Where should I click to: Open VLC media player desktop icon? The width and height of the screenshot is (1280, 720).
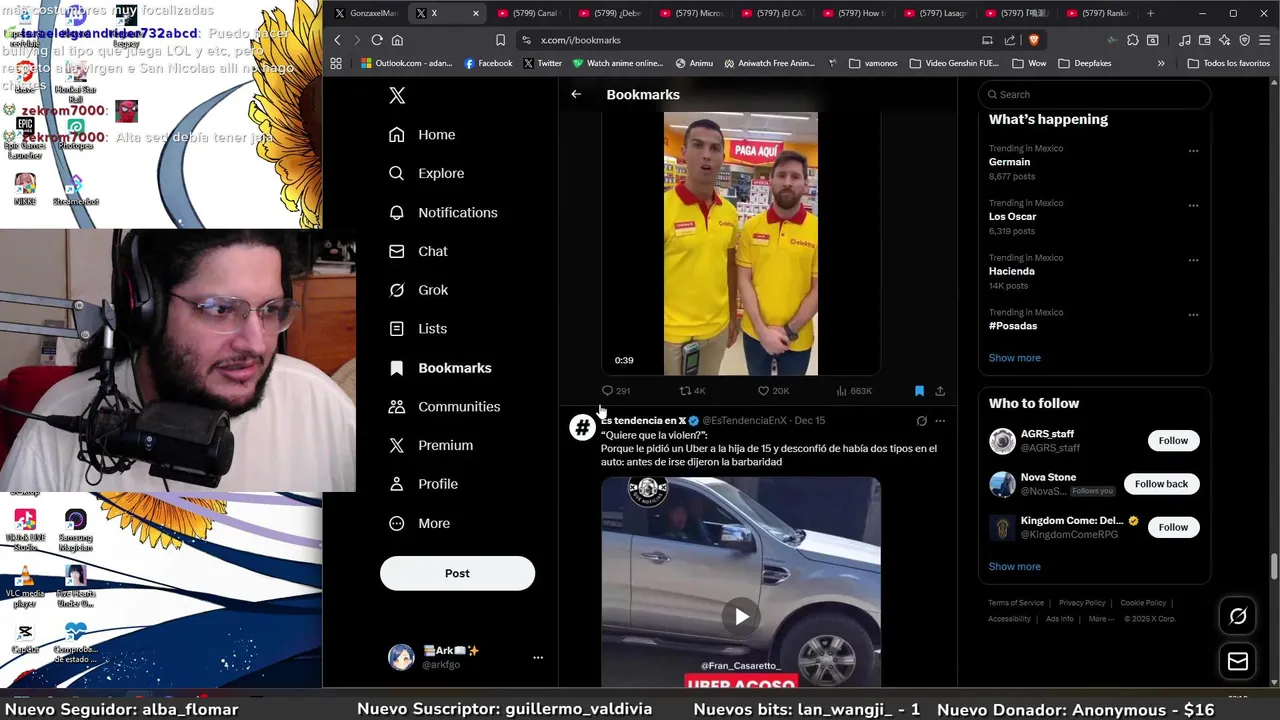tap(25, 587)
